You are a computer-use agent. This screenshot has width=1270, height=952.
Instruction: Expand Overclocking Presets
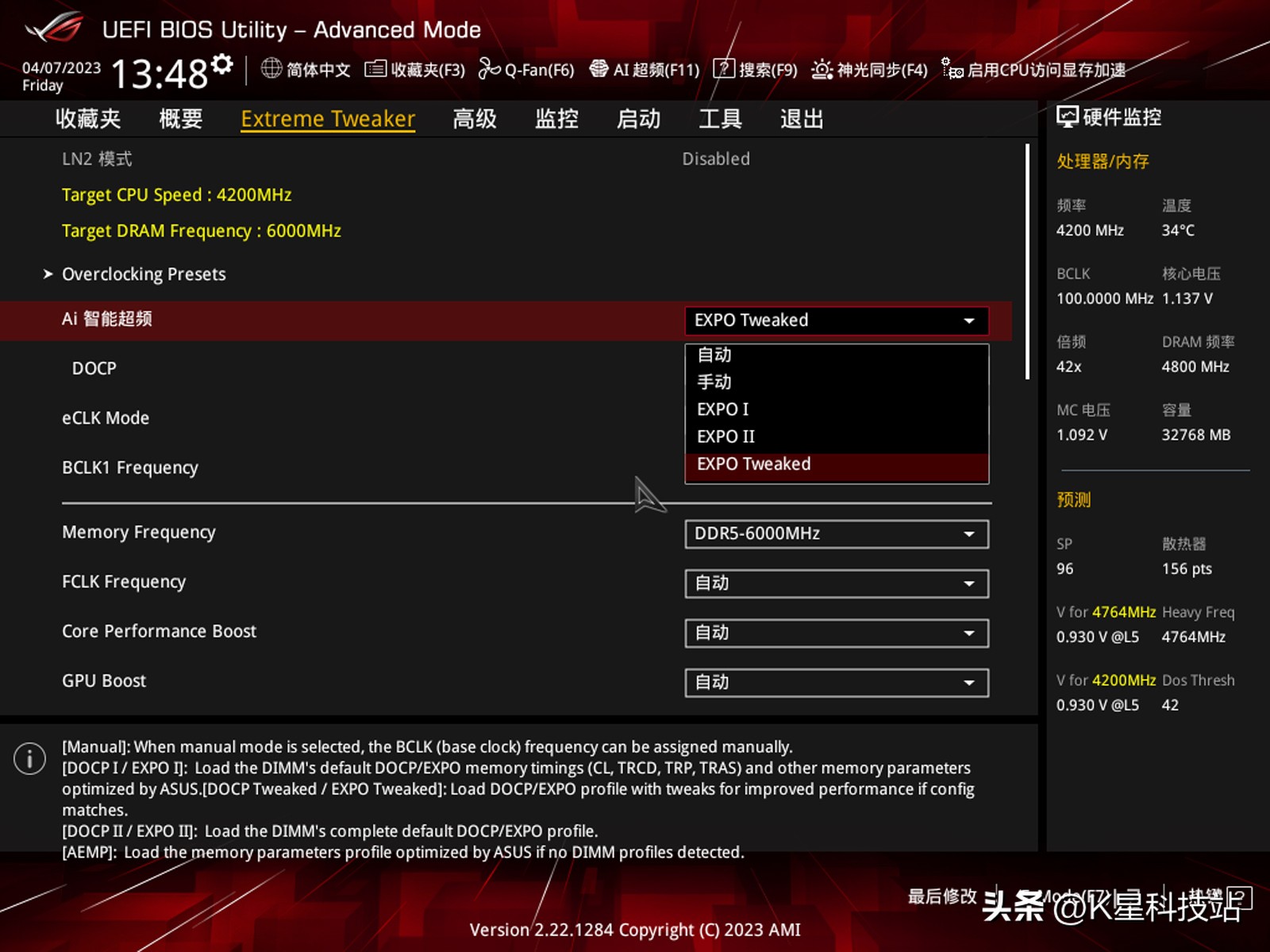pyautogui.click(x=144, y=274)
